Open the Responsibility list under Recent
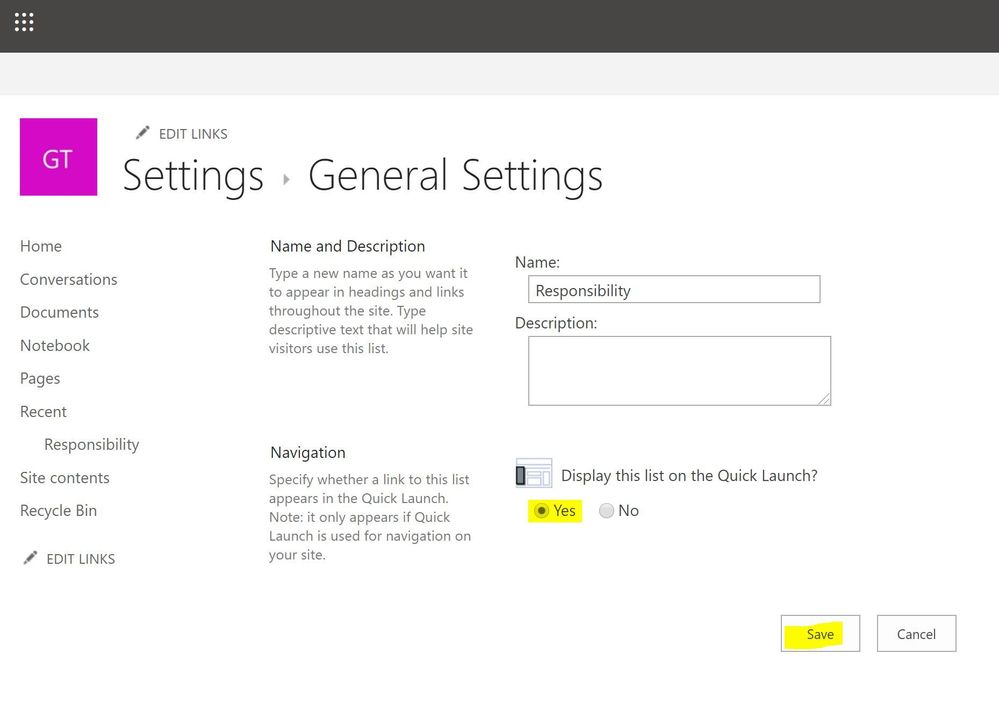This screenshot has width=999, height=703. point(92,444)
